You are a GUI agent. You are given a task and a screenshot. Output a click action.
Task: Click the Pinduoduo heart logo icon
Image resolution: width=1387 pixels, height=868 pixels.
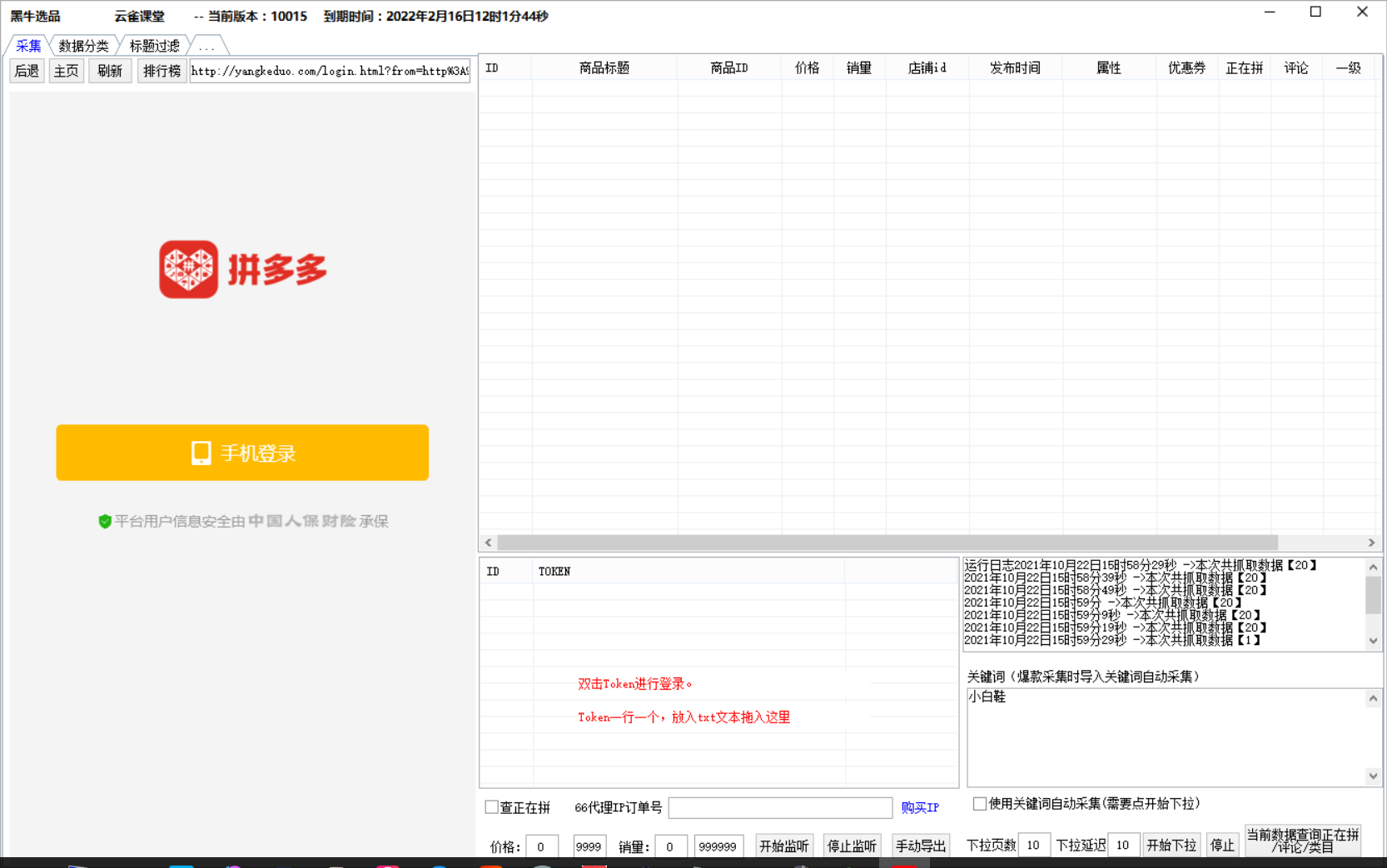coord(189,270)
